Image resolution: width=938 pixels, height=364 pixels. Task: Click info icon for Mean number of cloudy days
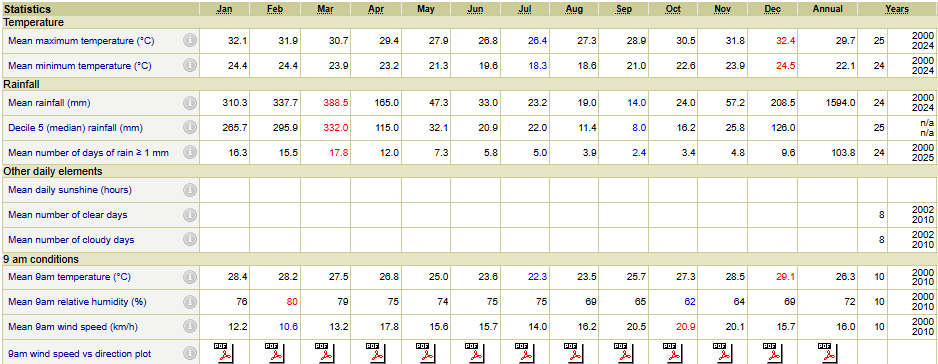pyautogui.click(x=190, y=239)
